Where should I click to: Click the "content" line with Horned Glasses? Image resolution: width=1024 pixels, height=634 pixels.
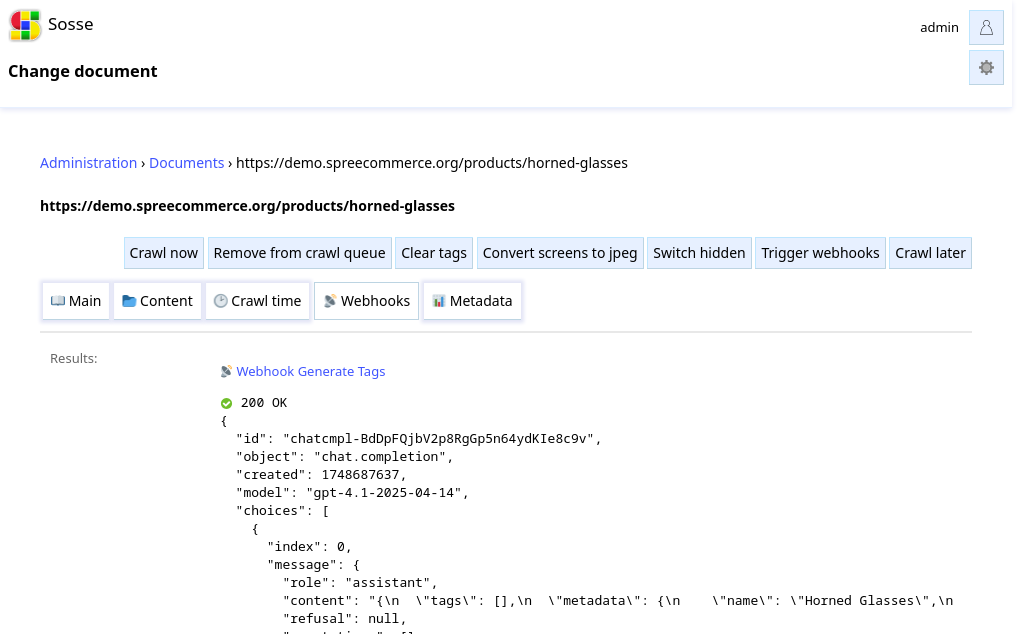(x=618, y=601)
